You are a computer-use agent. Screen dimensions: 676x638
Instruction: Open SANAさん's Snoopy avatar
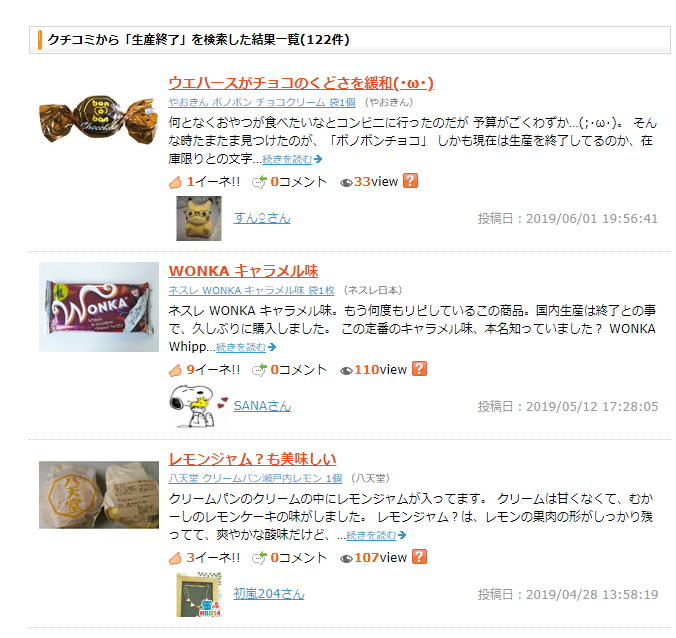click(x=198, y=407)
